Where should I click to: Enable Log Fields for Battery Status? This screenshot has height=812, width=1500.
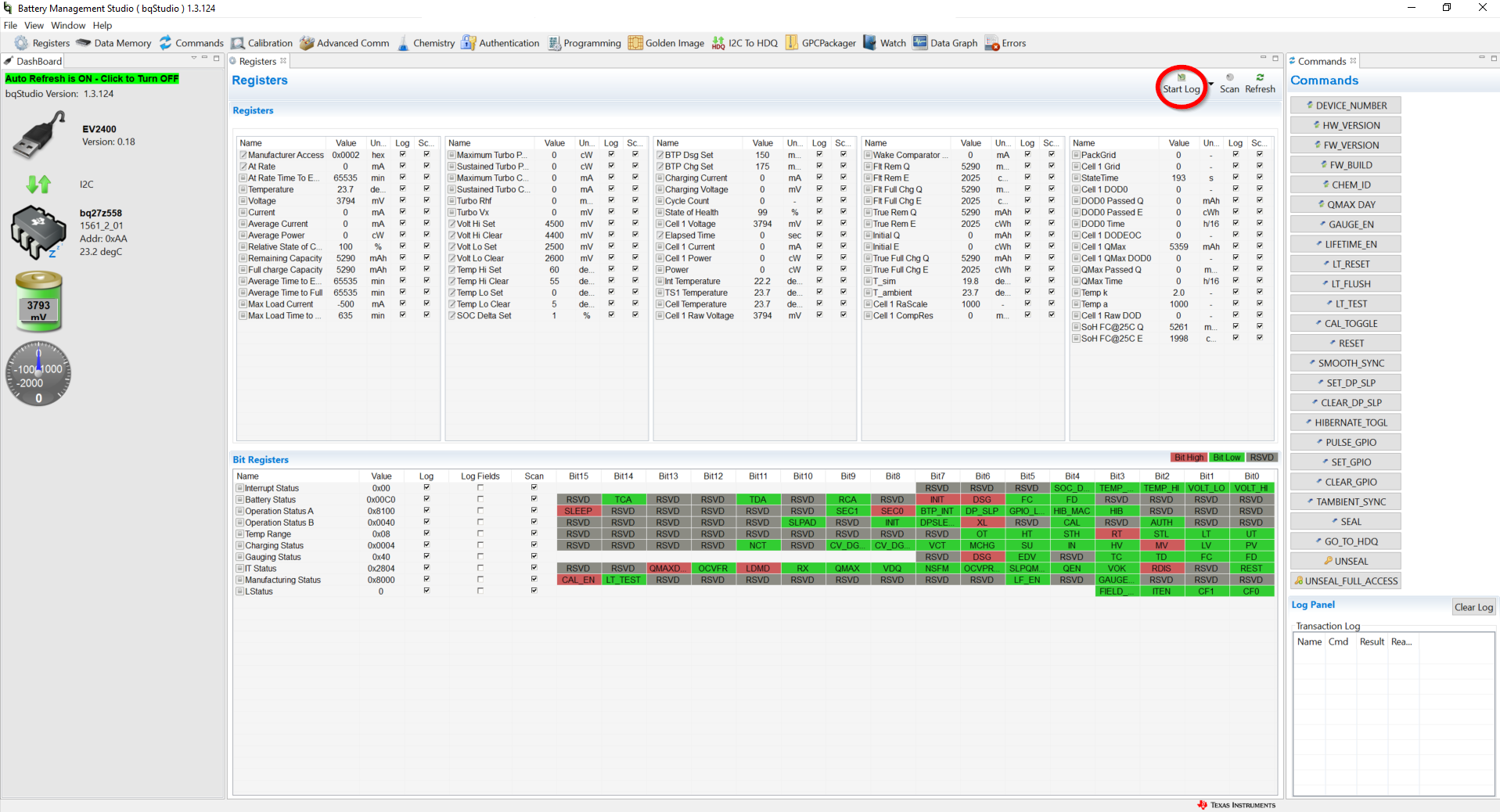coord(480,499)
